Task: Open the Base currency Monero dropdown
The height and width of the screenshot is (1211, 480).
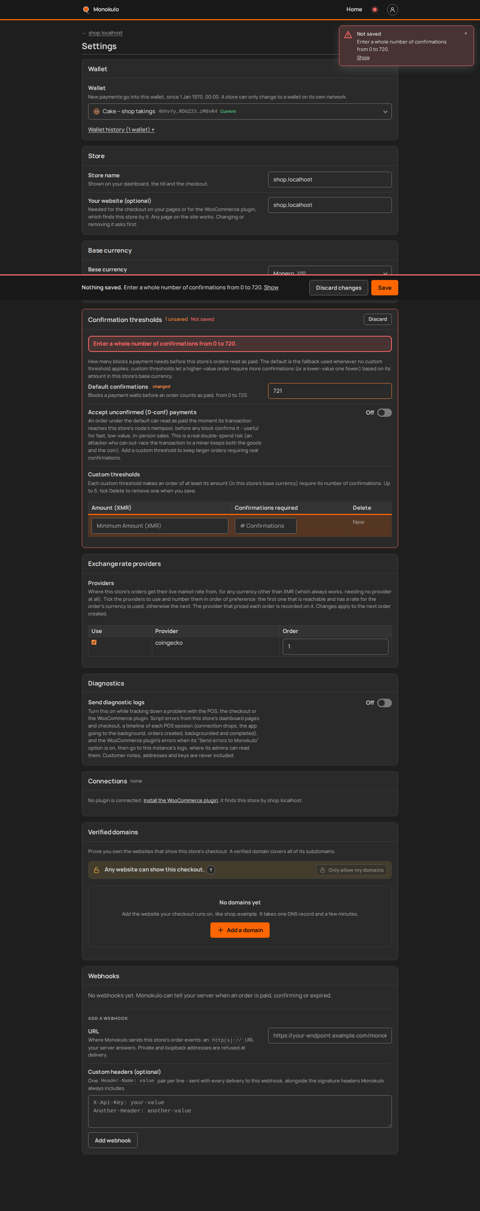Action: [329, 272]
